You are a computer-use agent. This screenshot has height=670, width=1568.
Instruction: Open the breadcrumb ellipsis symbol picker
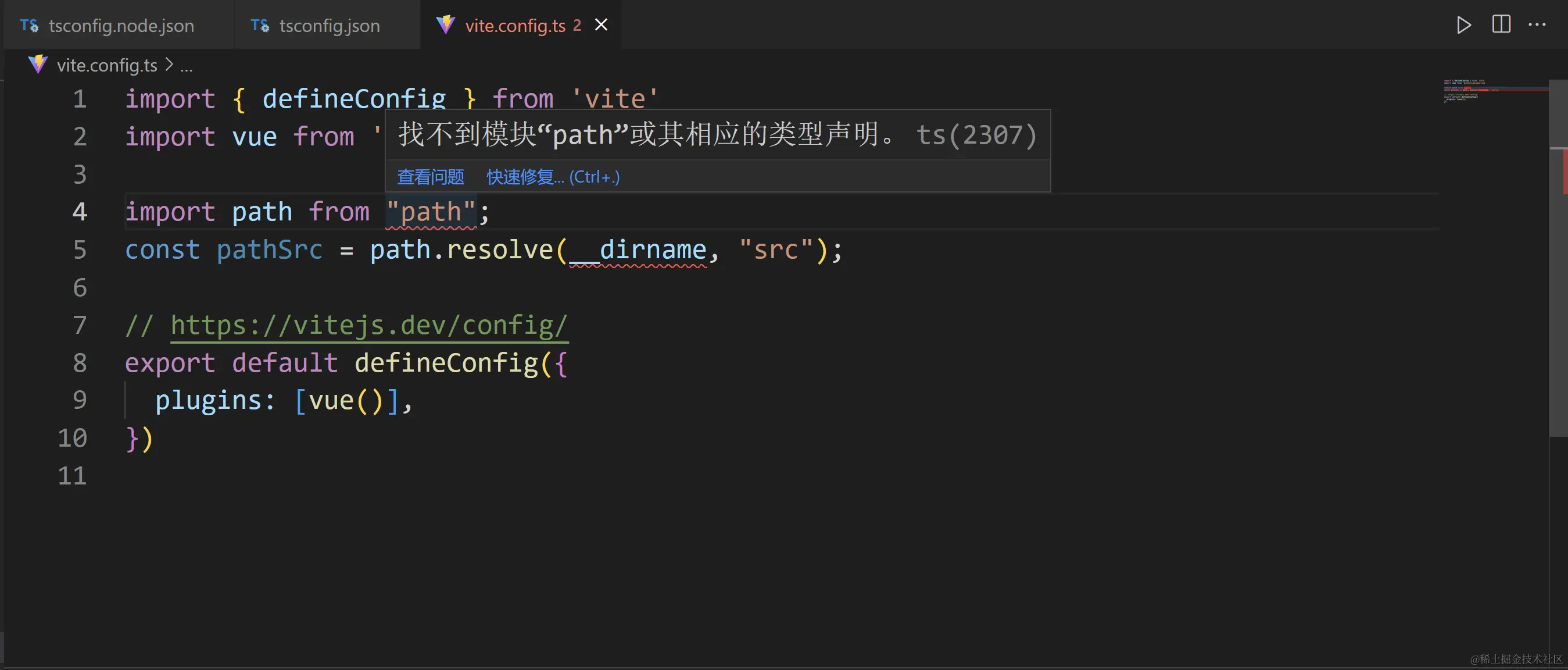coord(187,66)
